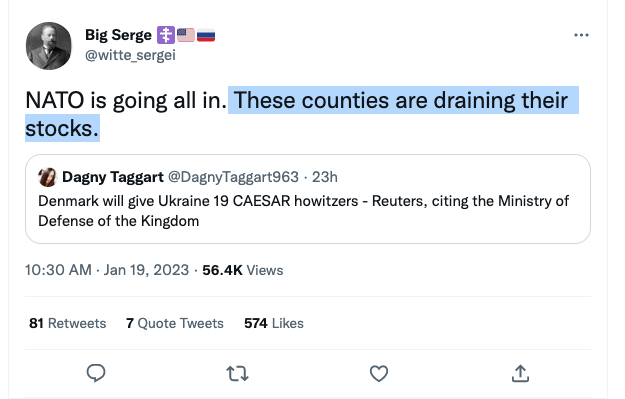Click the 23h timestamp on quoted tweet
625x399 pixels.
click(324, 177)
